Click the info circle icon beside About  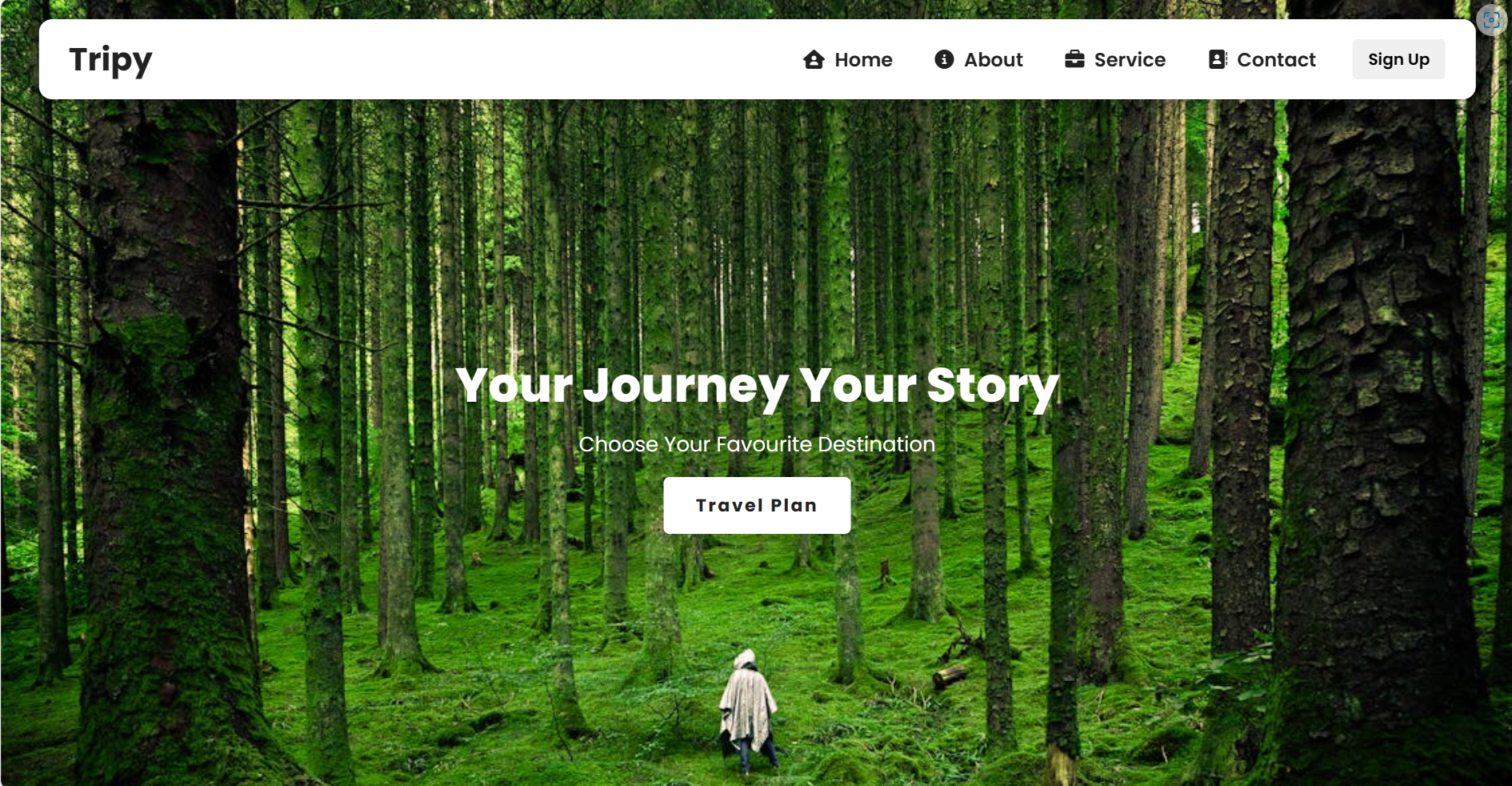(944, 59)
